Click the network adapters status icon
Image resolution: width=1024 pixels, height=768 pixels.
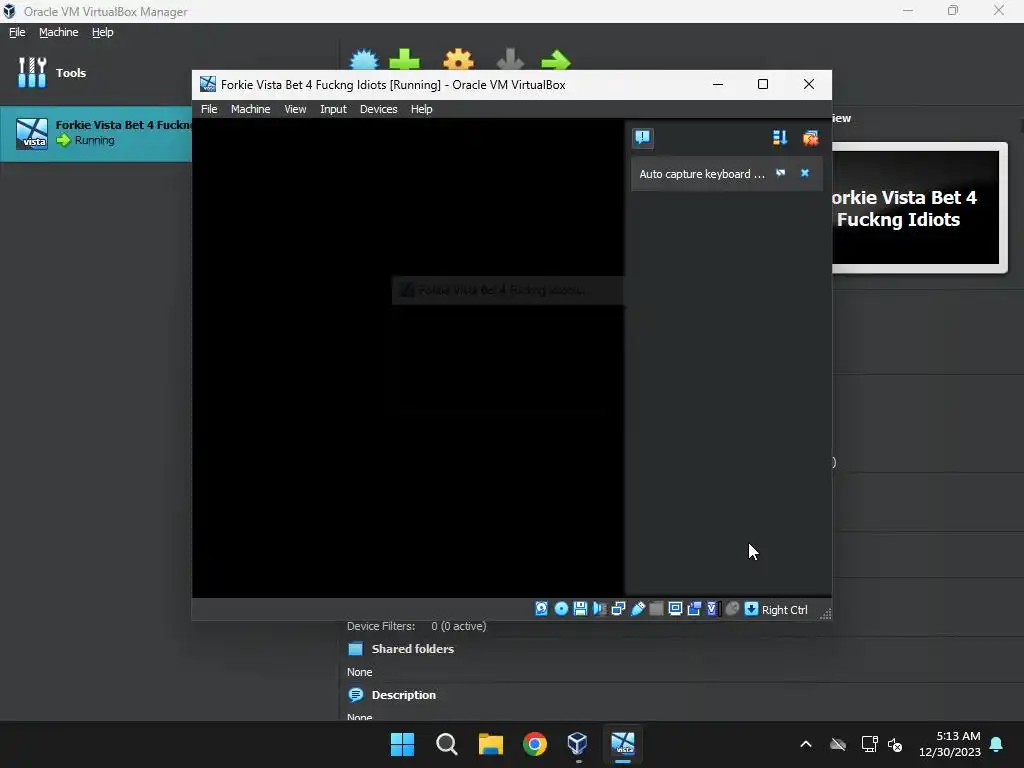(618, 609)
